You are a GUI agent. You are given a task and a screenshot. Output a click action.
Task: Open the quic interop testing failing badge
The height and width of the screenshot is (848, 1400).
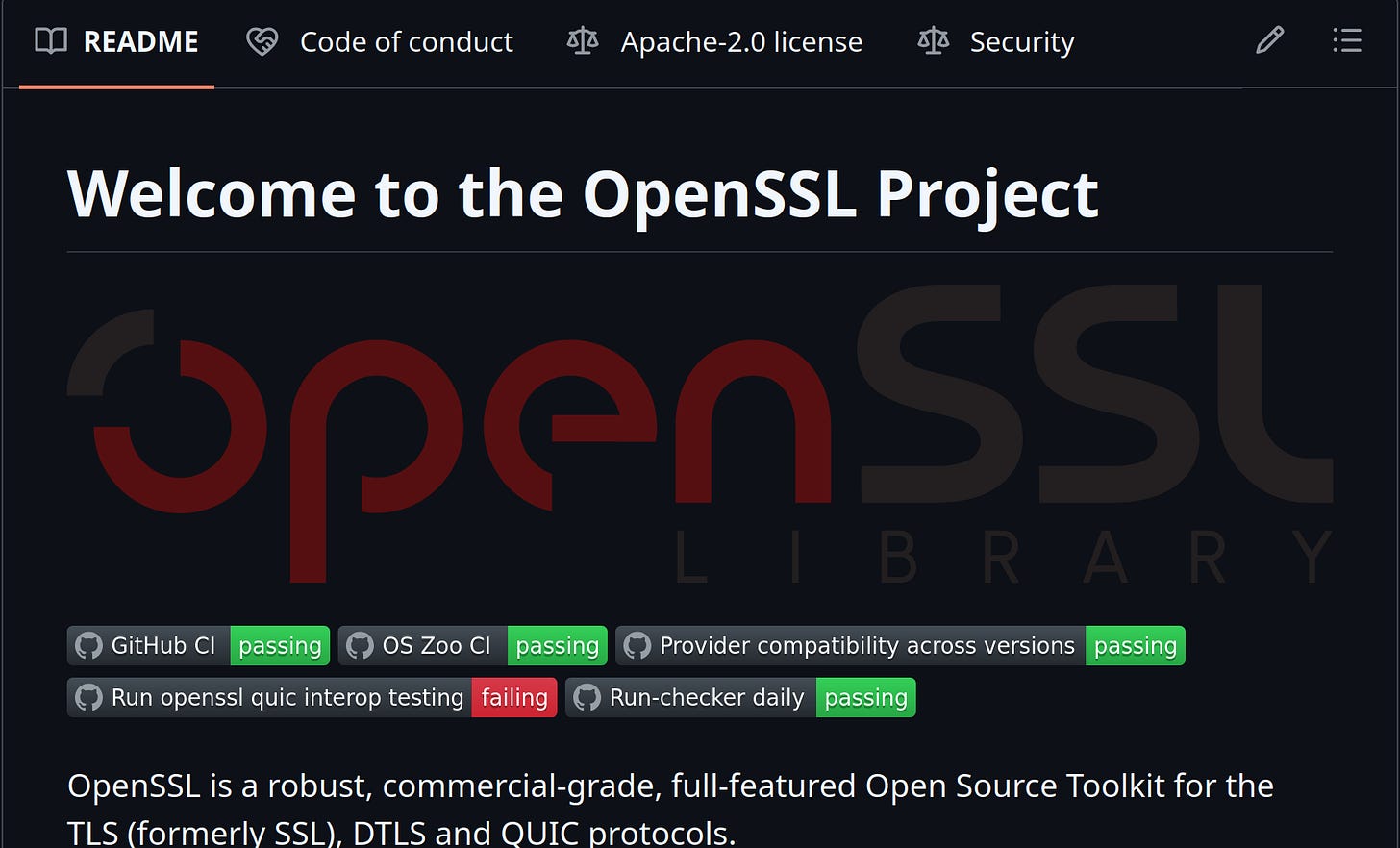[x=312, y=697]
